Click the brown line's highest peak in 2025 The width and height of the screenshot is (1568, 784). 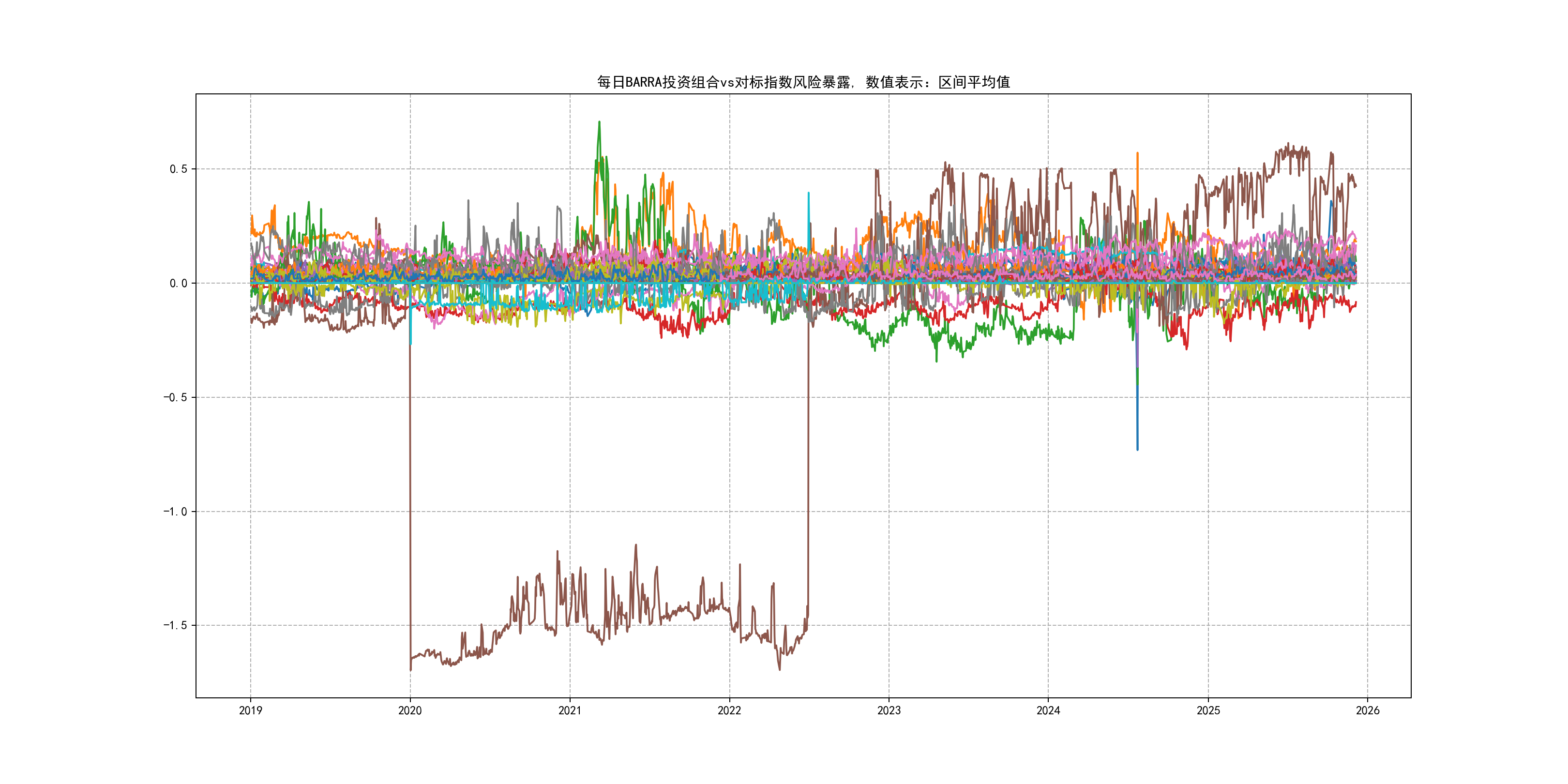coord(1288,144)
